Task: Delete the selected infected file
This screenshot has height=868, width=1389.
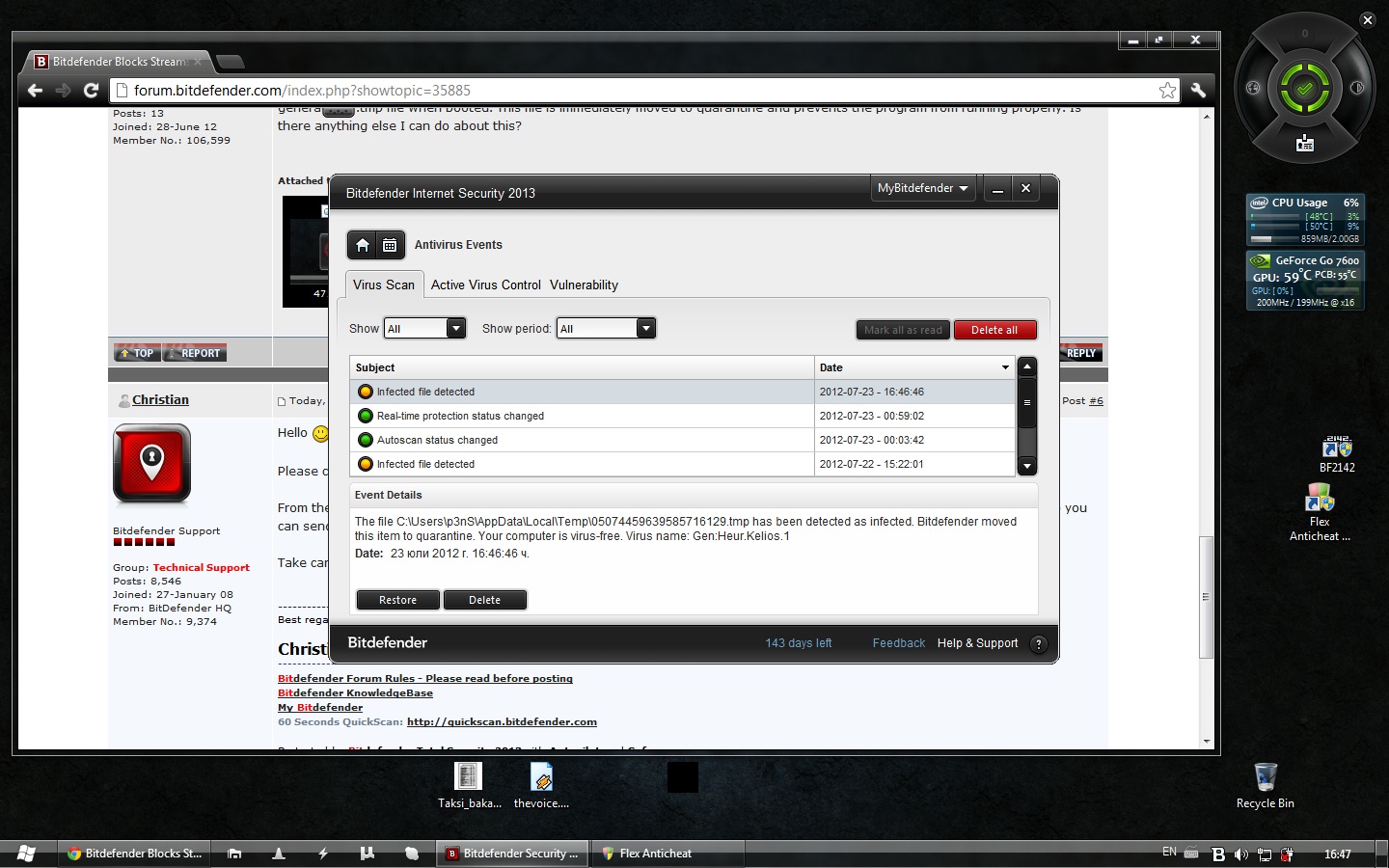Action: [484, 600]
